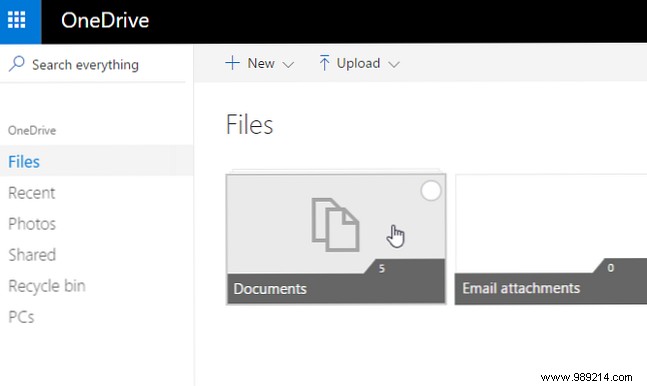The width and height of the screenshot is (647, 386).
Task: Click the documents icon in Documents tile
Action: pos(335,225)
